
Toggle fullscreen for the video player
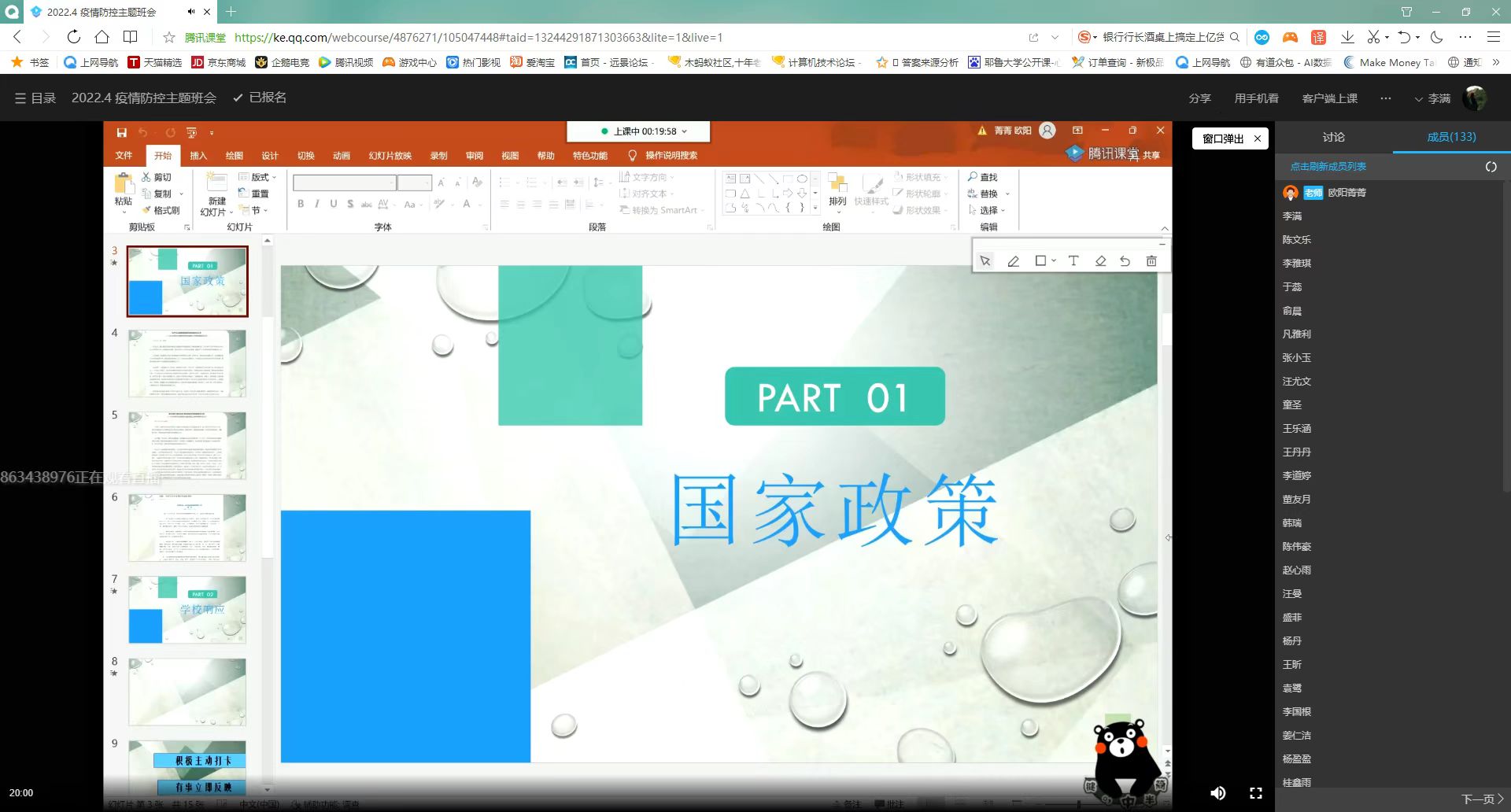[1256, 793]
